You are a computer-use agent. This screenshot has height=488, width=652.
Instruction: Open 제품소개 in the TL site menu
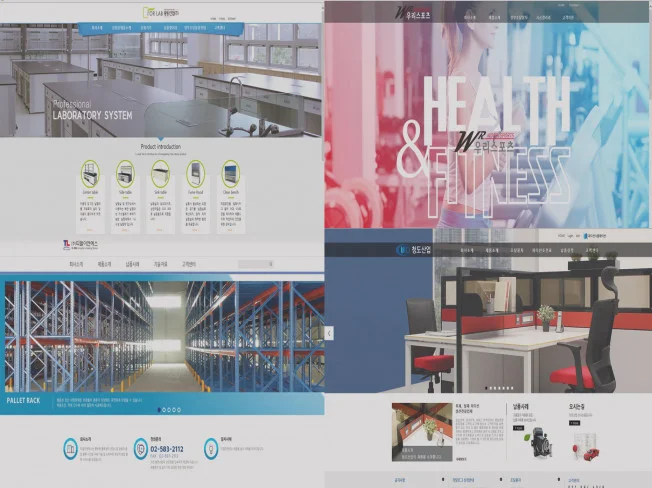[104, 264]
